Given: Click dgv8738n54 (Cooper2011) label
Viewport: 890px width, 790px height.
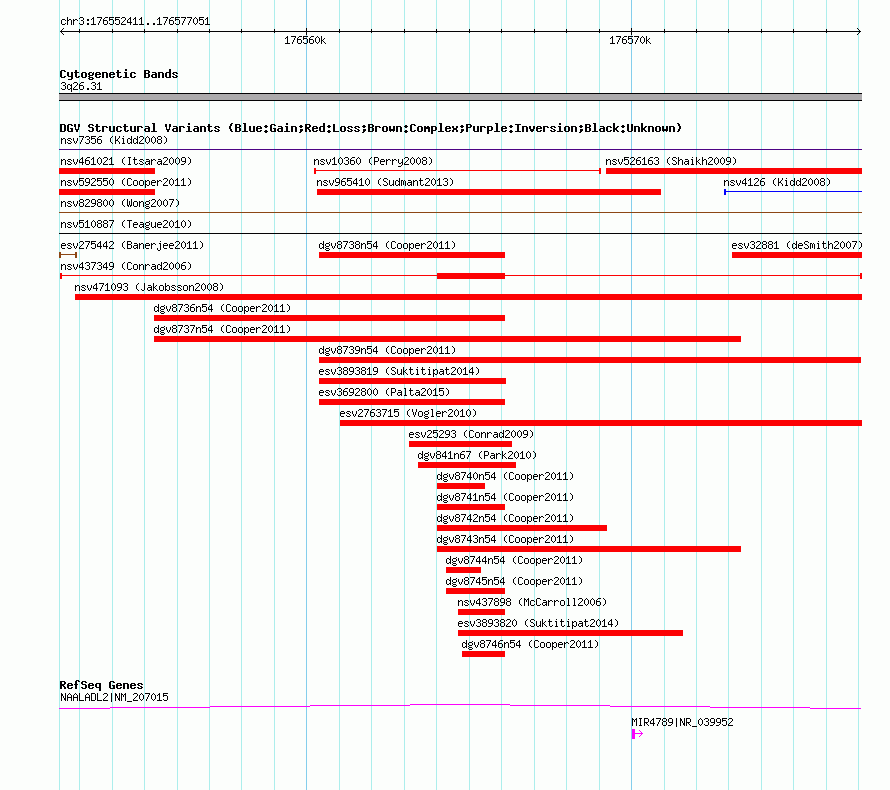Looking at the screenshot, I should point(387,245).
